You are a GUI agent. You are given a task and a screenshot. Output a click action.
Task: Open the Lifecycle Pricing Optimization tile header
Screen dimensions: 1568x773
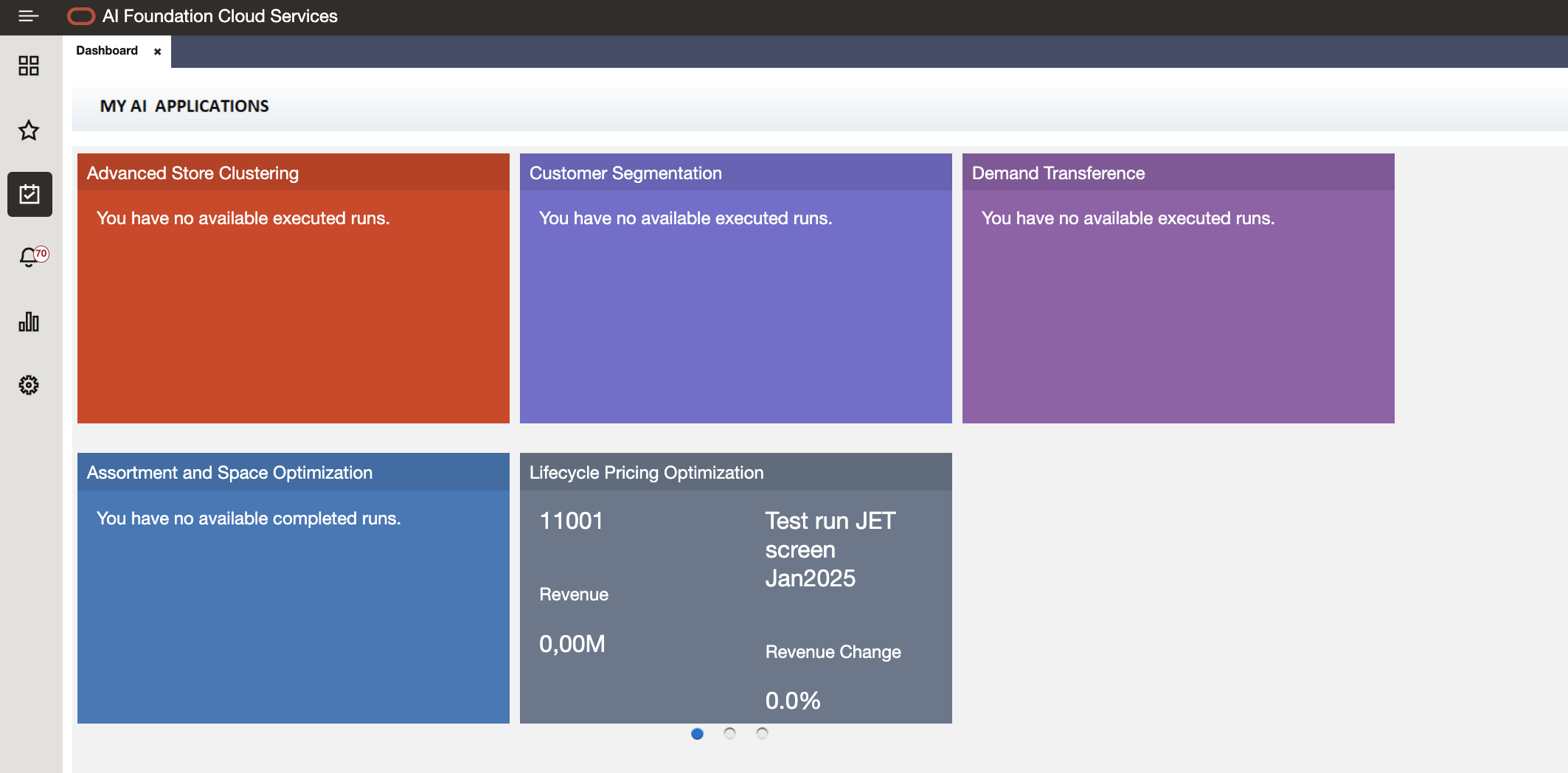coord(736,472)
